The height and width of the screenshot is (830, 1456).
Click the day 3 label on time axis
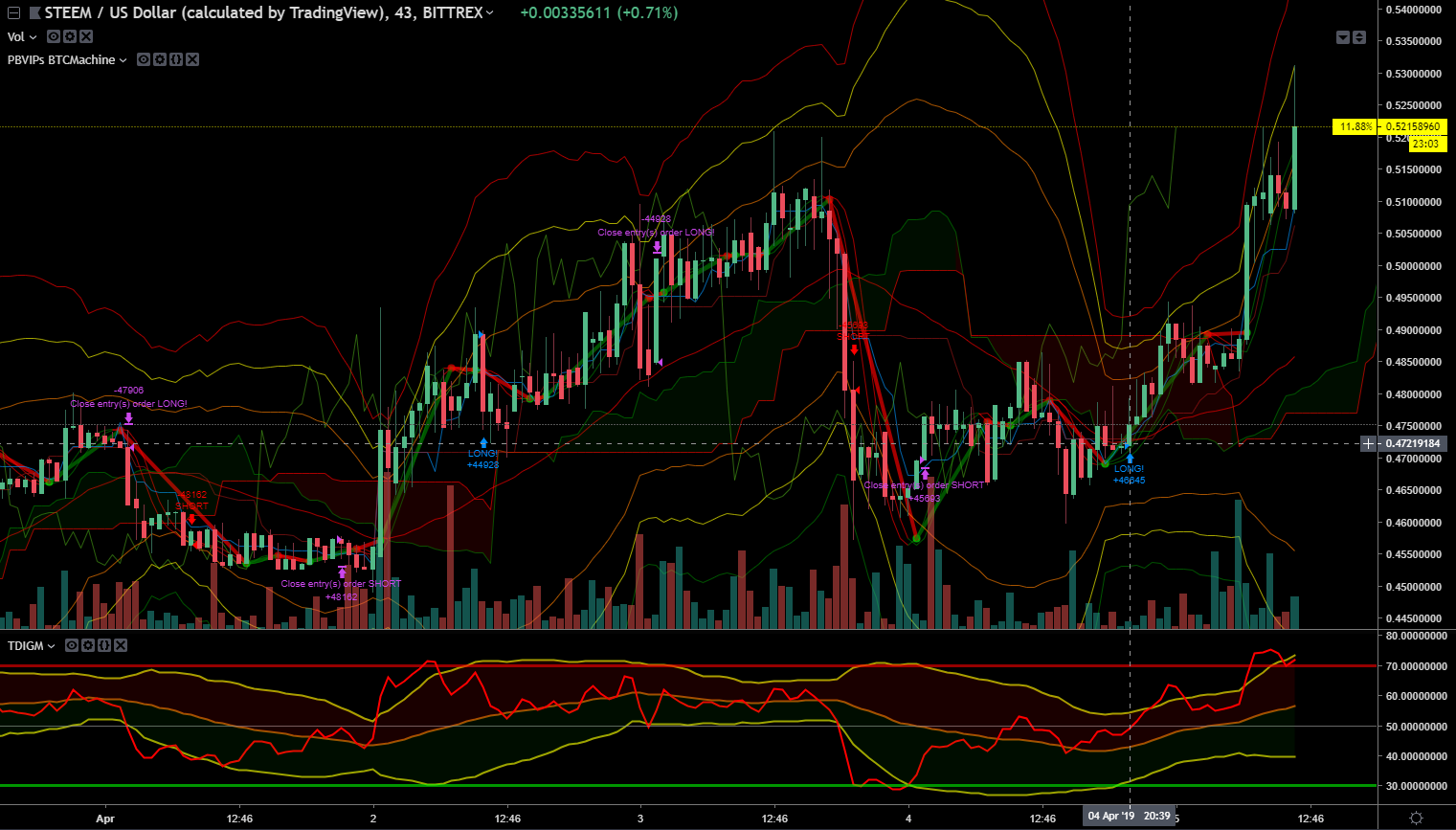640,819
